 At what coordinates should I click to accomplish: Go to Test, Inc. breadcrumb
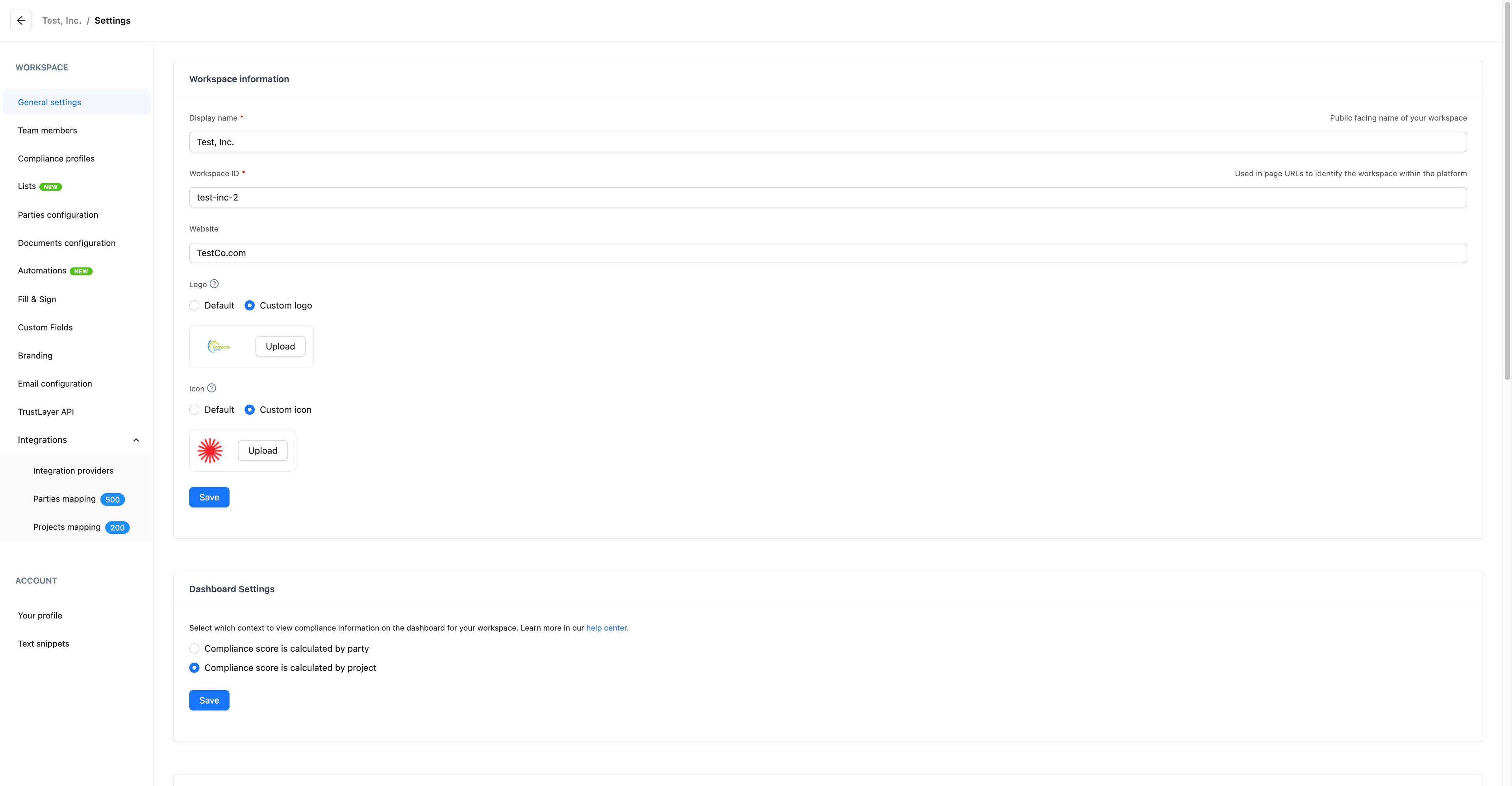62,20
